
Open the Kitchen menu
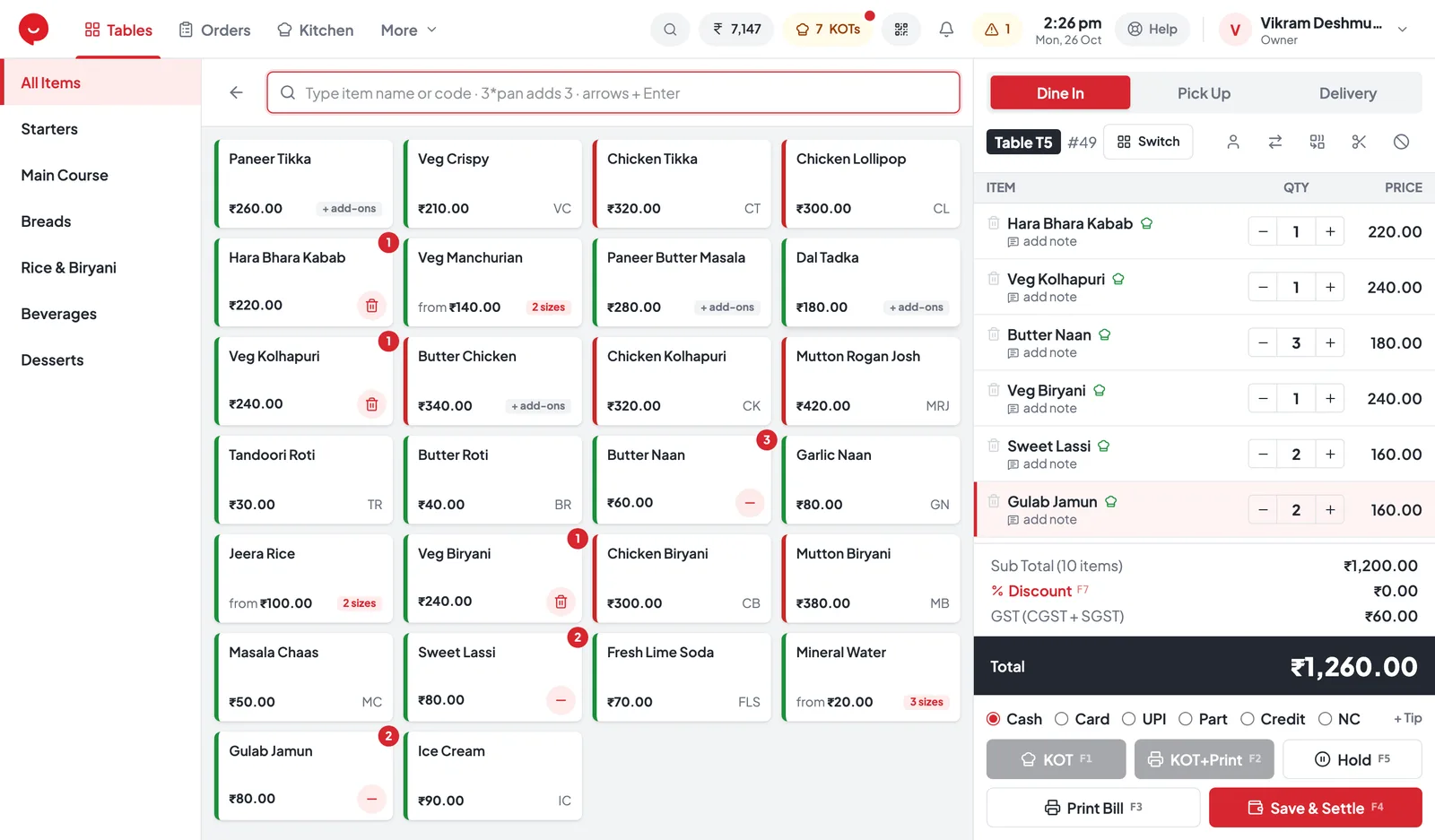[x=315, y=30]
